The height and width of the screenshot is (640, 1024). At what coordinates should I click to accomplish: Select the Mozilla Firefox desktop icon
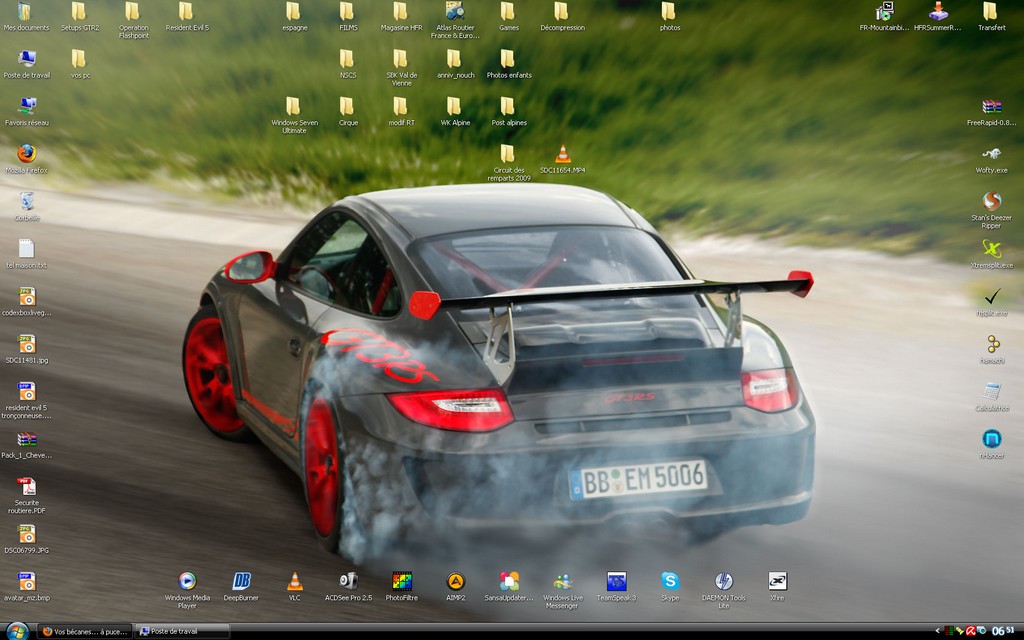pyautogui.click(x=27, y=154)
